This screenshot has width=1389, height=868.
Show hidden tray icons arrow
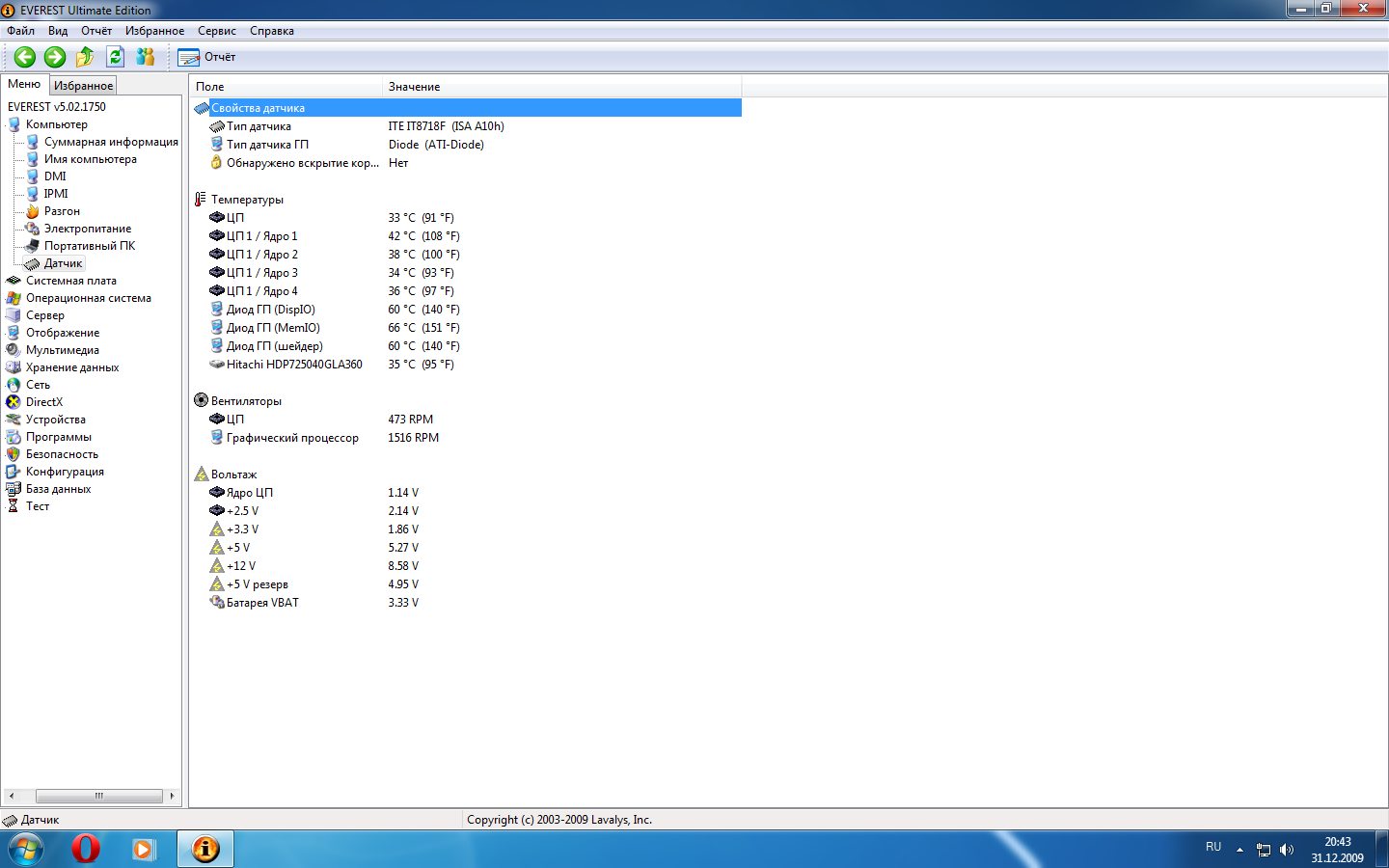(1239, 850)
